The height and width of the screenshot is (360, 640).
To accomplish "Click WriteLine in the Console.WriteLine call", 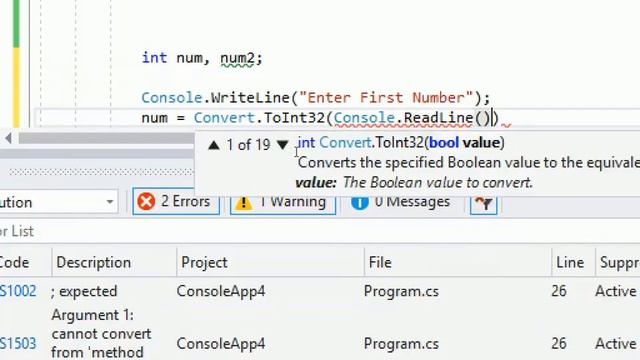I will point(250,98).
